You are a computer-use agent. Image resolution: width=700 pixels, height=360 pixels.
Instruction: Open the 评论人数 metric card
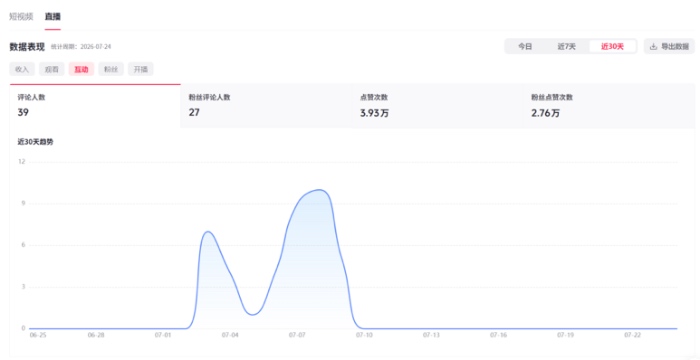95,106
